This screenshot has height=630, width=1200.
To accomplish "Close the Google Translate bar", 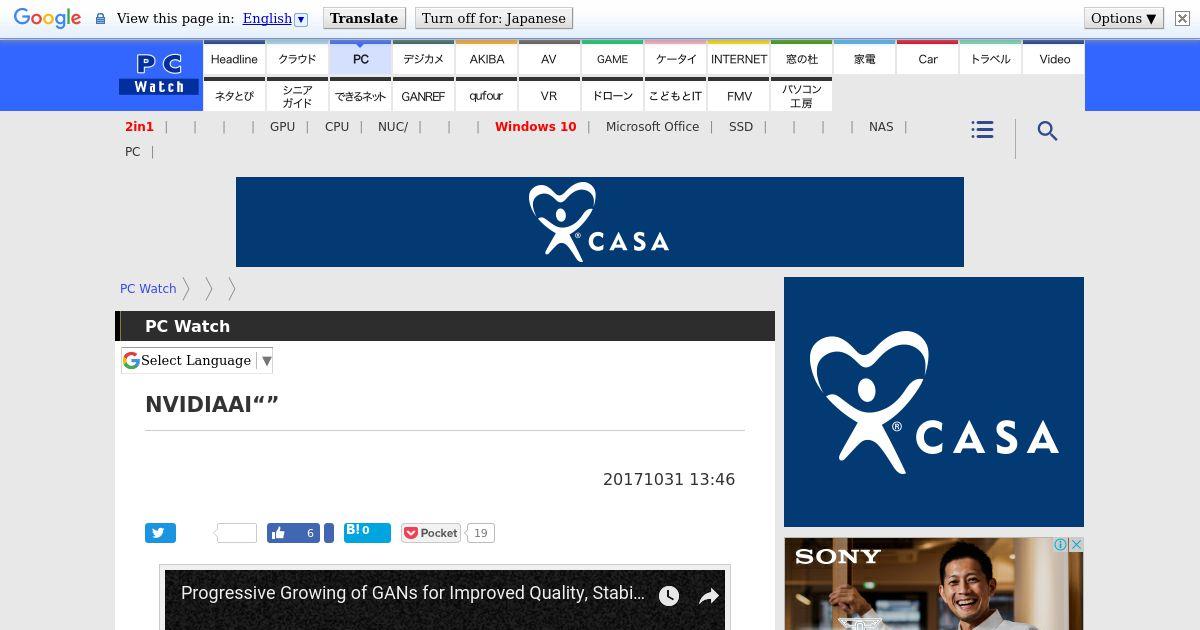I will pyautogui.click(x=1182, y=18).
